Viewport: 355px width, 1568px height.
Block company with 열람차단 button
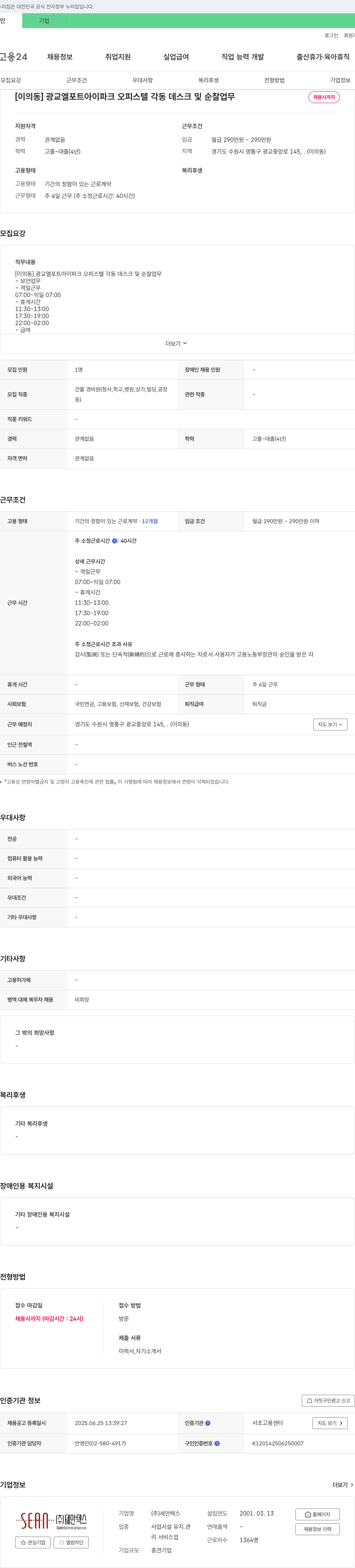pyautogui.click(x=71, y=1542)
